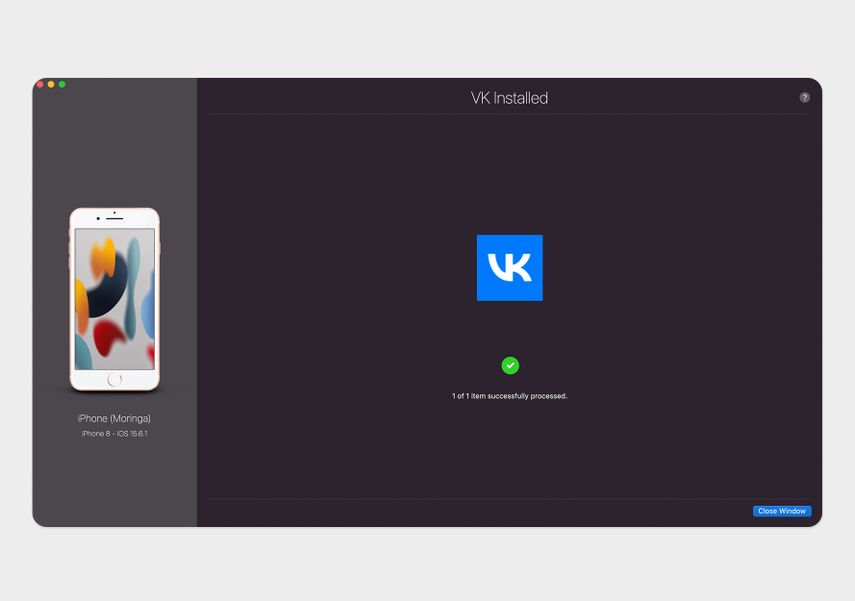This screenshot has width=855, height=601.
Task: Minimize the window with the yellow button
Action: click(51, 85)
